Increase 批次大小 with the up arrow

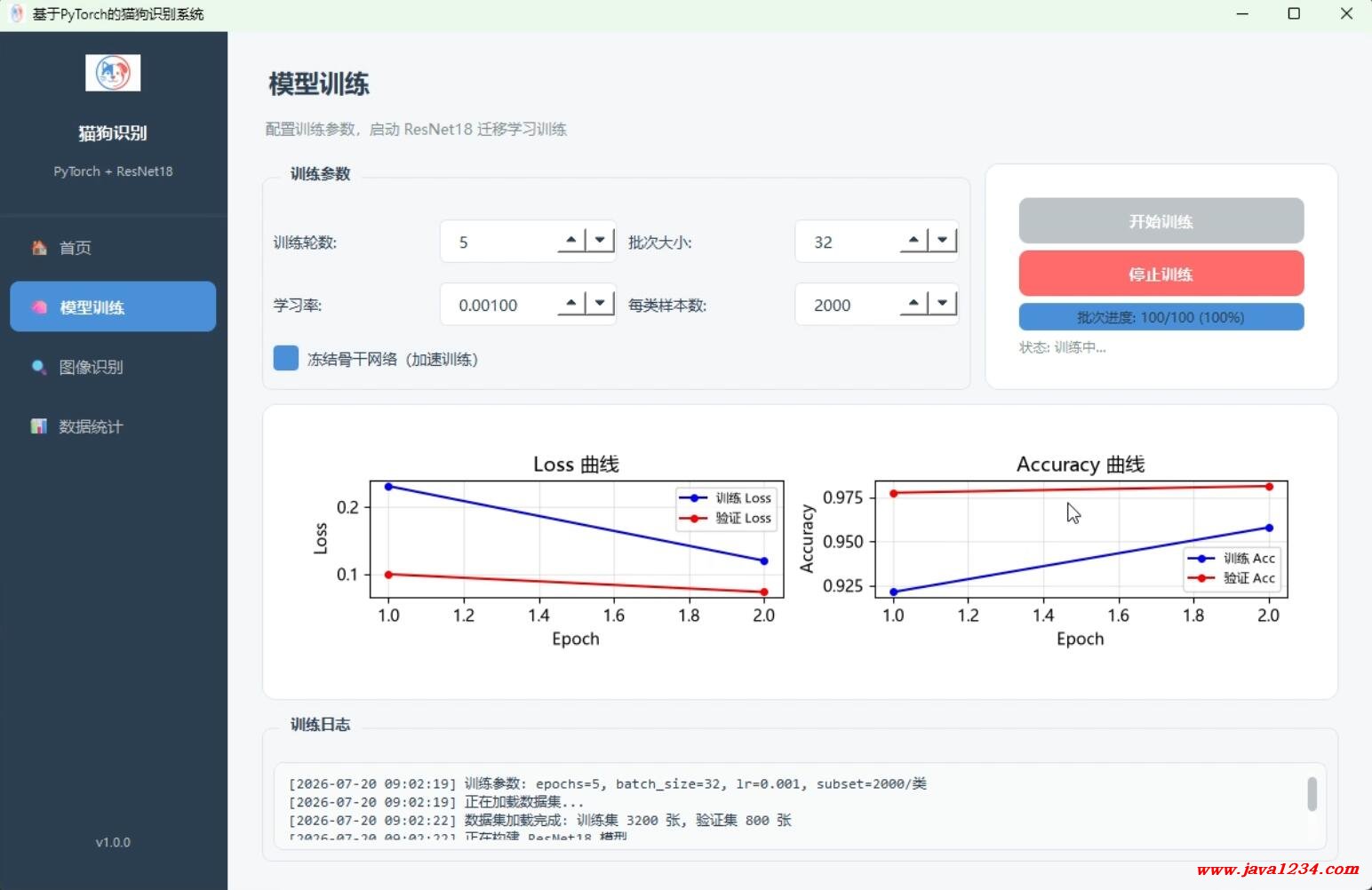913,240
